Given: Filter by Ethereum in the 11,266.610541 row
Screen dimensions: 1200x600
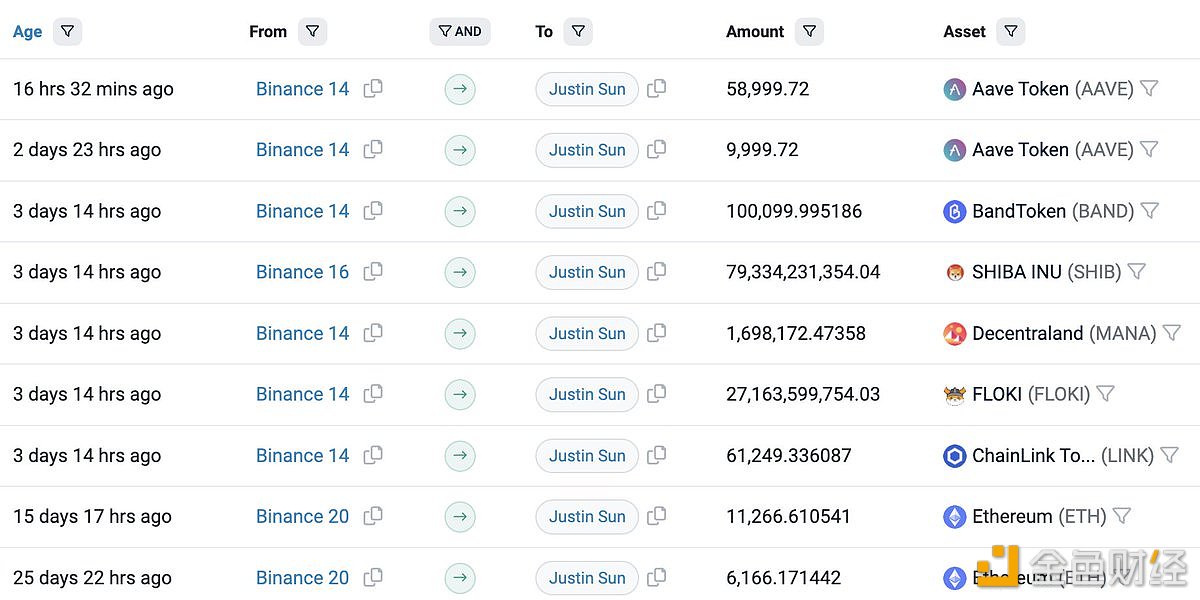Looking at the screenshot, I should point(1122,516).
